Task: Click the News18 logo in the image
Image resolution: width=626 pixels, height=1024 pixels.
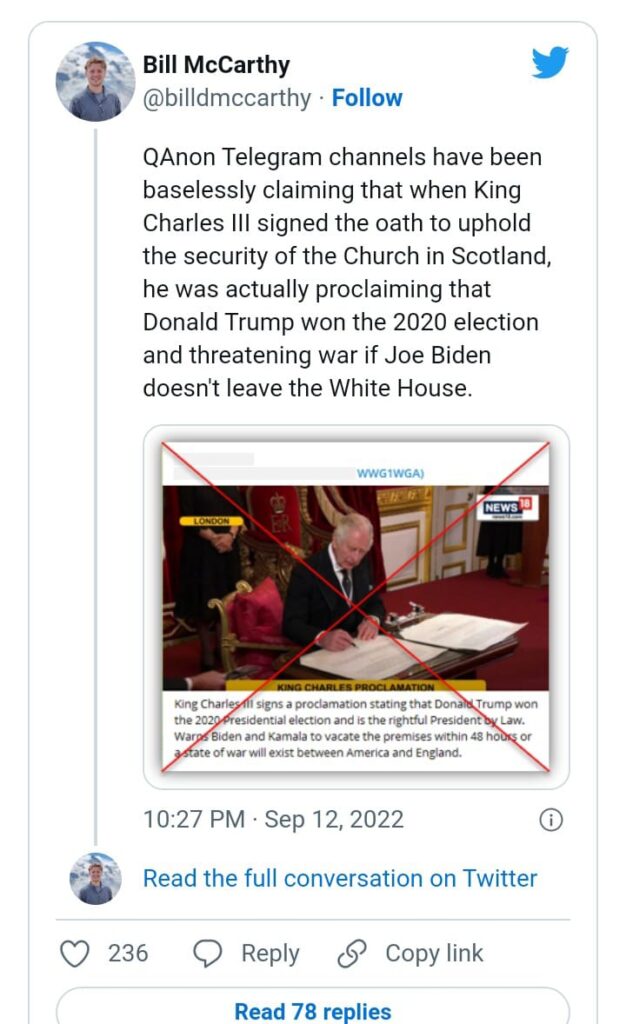Action: 509,509
